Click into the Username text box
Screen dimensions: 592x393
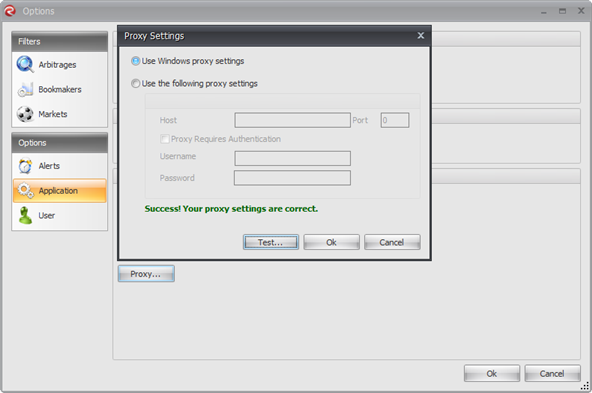292,158
